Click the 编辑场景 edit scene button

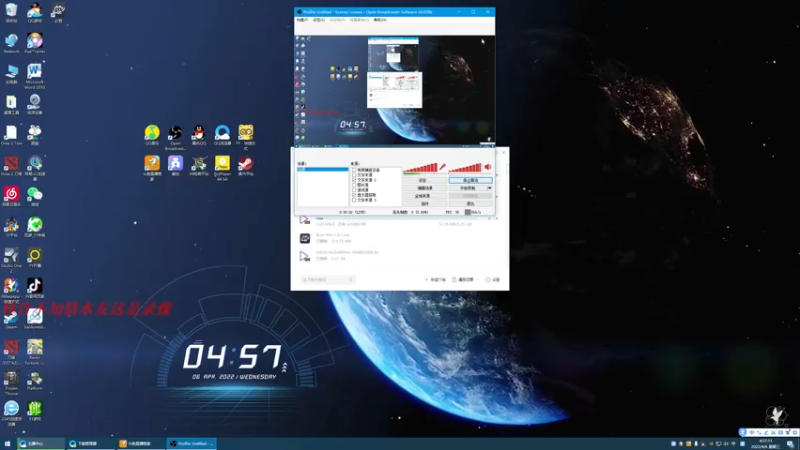point(423,188)
